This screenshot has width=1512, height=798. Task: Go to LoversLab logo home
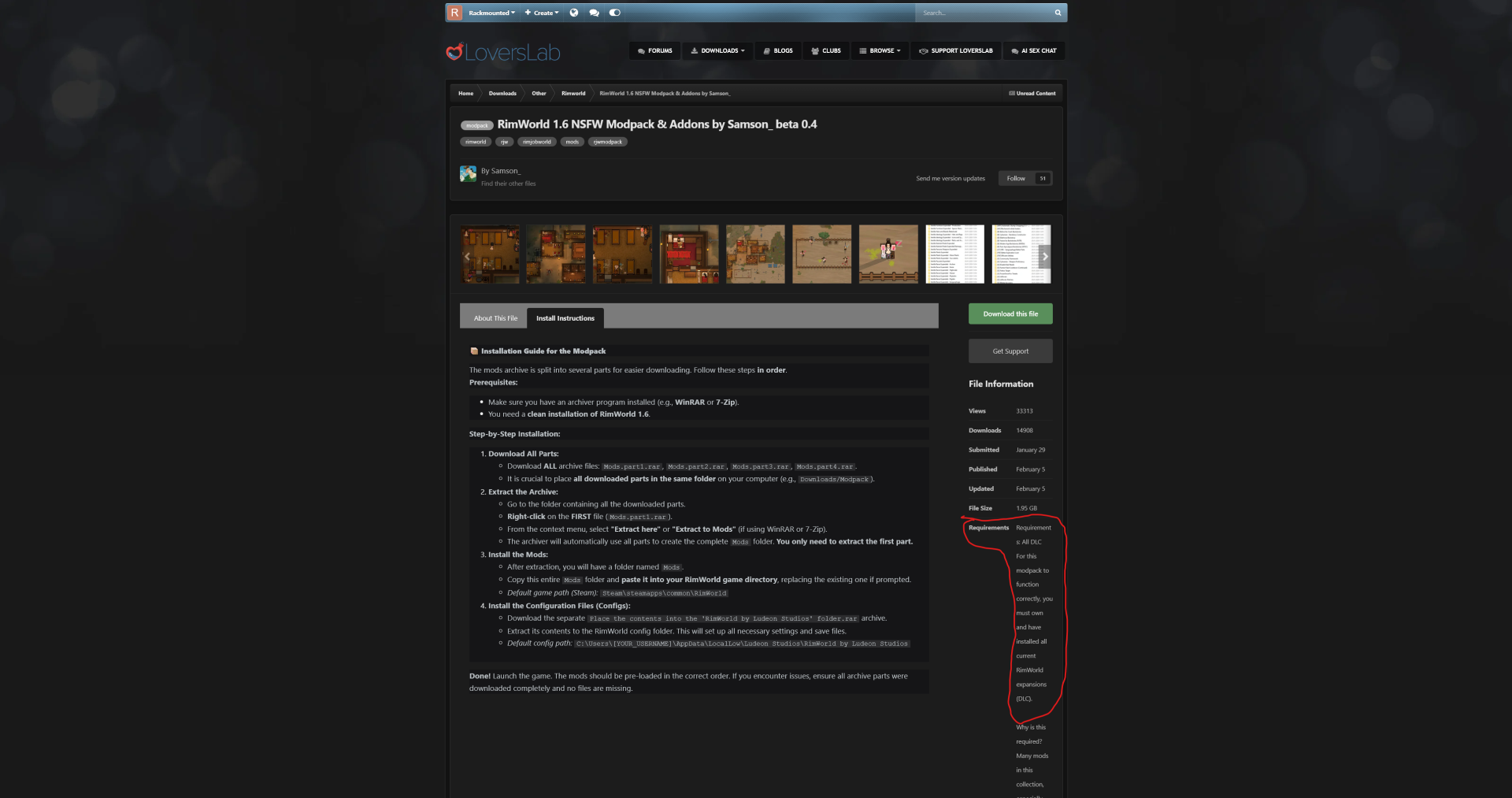pos(503,52)
